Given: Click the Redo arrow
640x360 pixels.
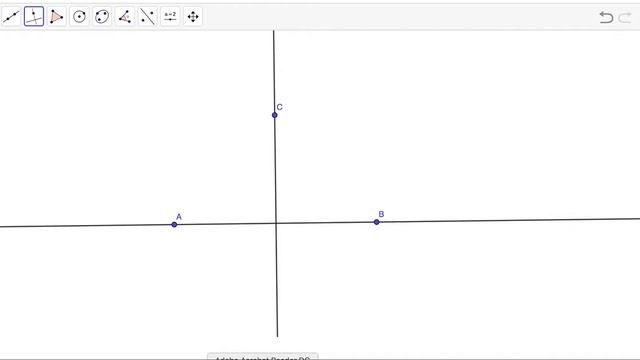Looking at the screenshot, I should [625, 17].
